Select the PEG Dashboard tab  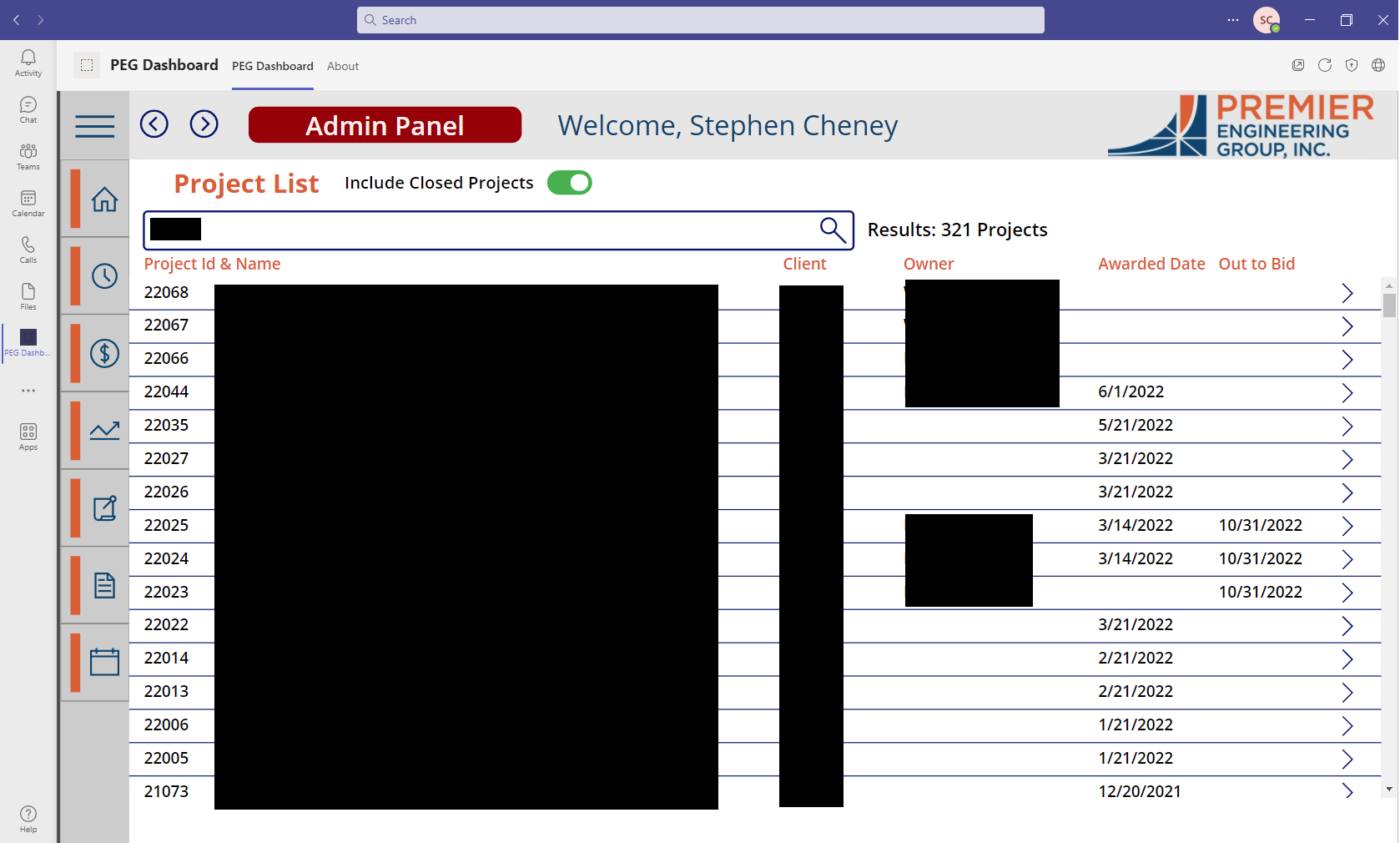coord(272,66)
